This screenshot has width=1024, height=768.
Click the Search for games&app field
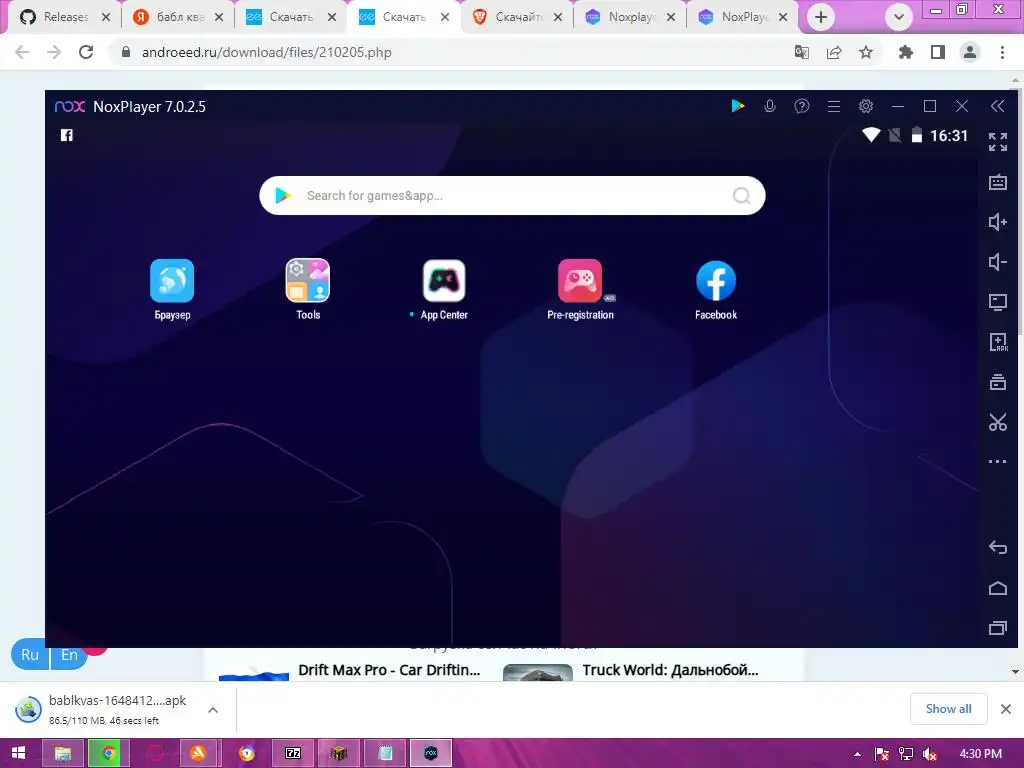tap(512, 195)
